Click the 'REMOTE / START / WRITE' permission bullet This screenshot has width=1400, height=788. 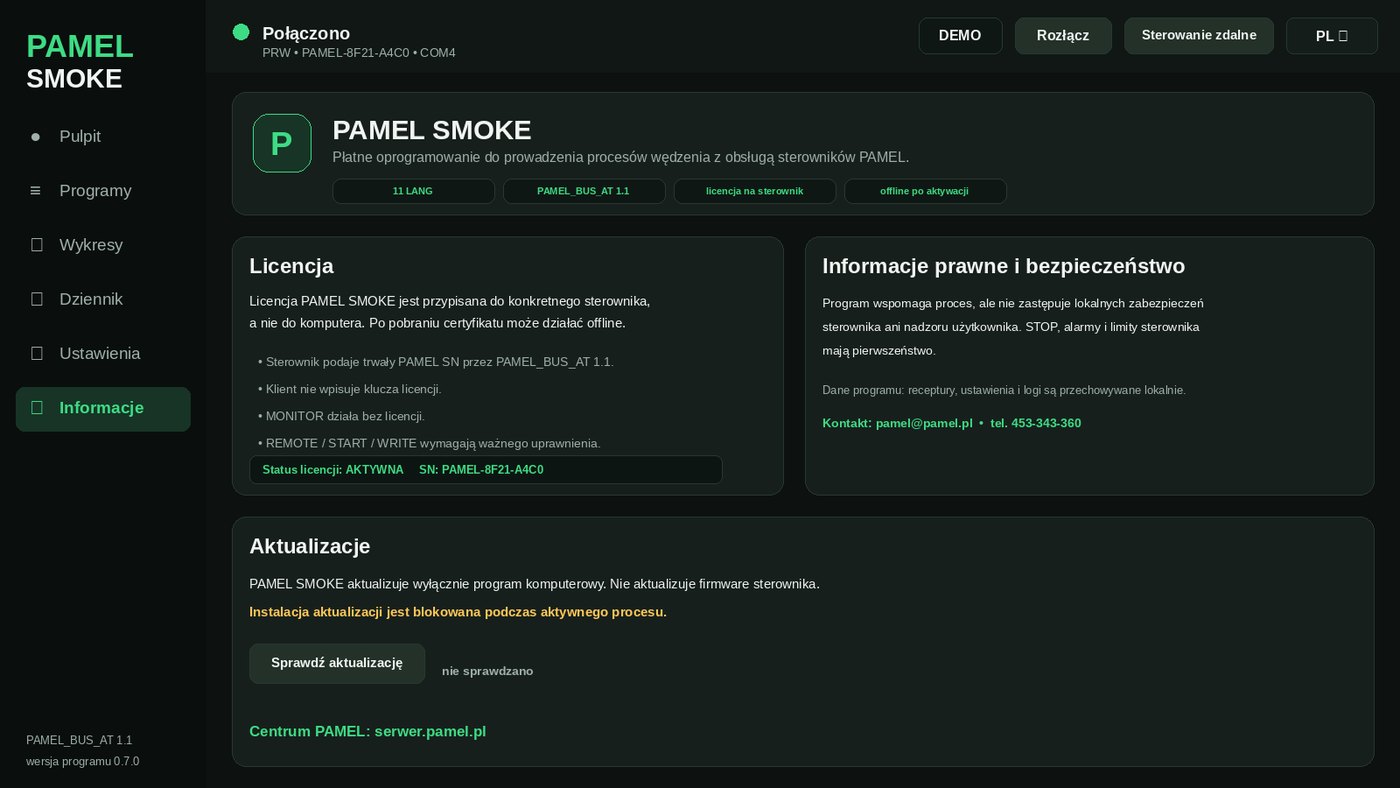pyautogui.click(x=429, y=443)
